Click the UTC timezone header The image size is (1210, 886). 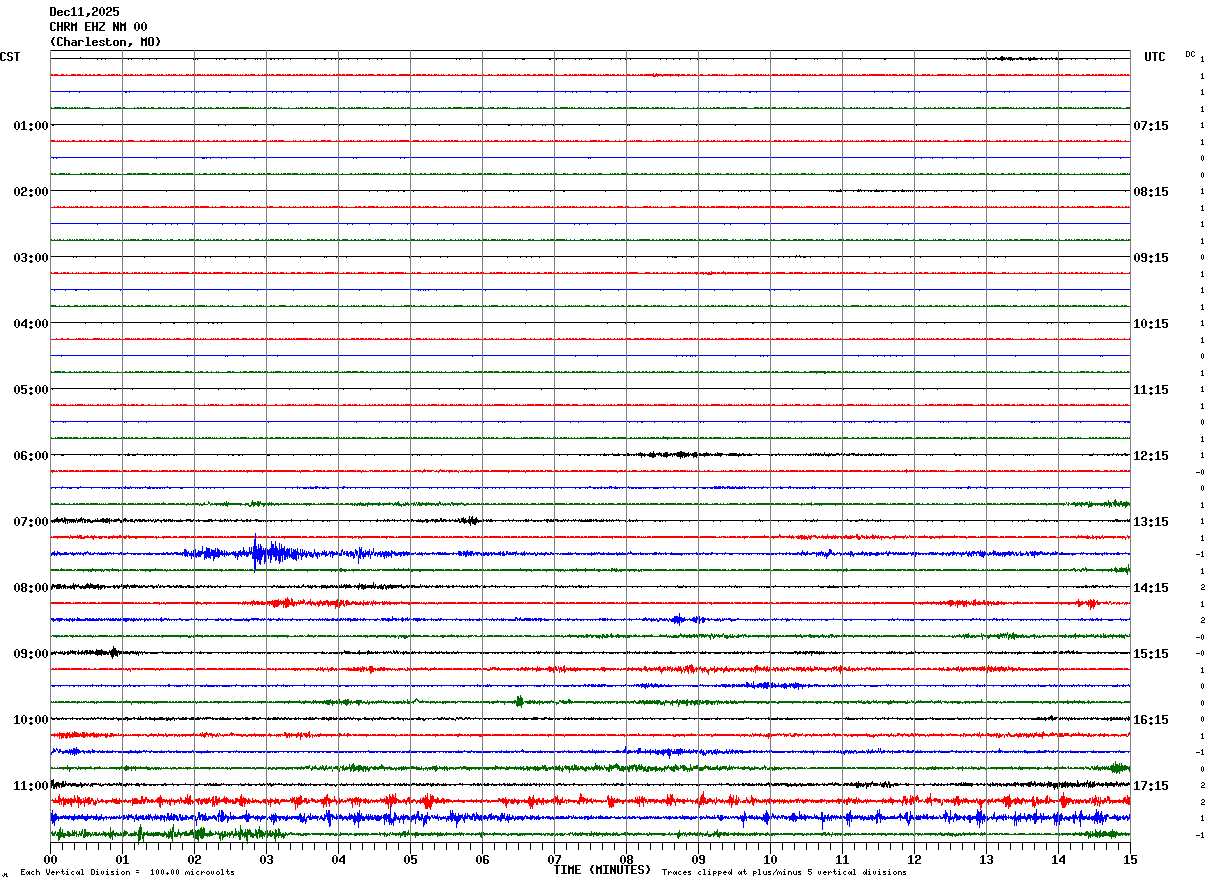(1155, 57)
